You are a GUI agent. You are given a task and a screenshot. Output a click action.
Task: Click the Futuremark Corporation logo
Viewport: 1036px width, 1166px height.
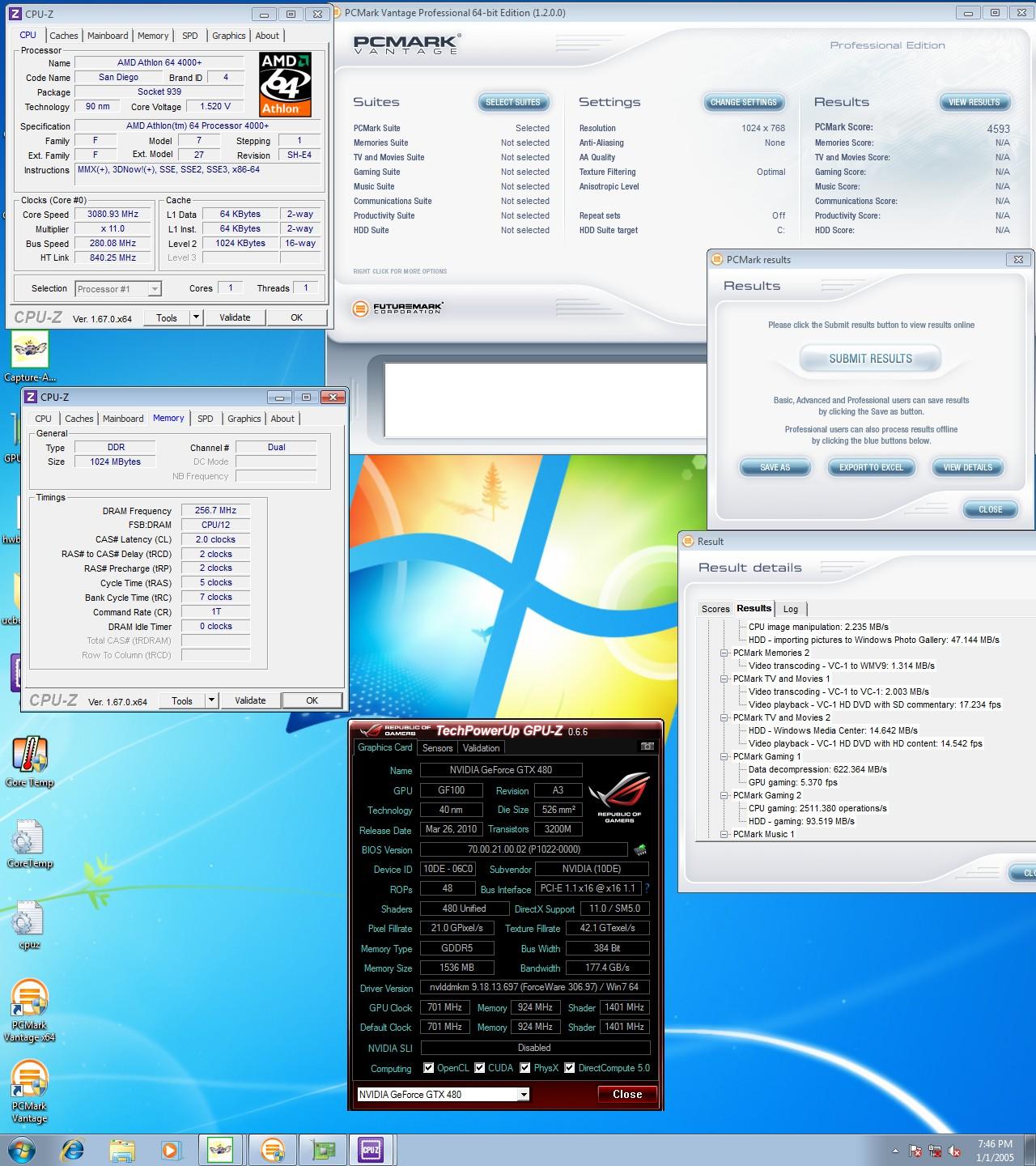point(398,309)
